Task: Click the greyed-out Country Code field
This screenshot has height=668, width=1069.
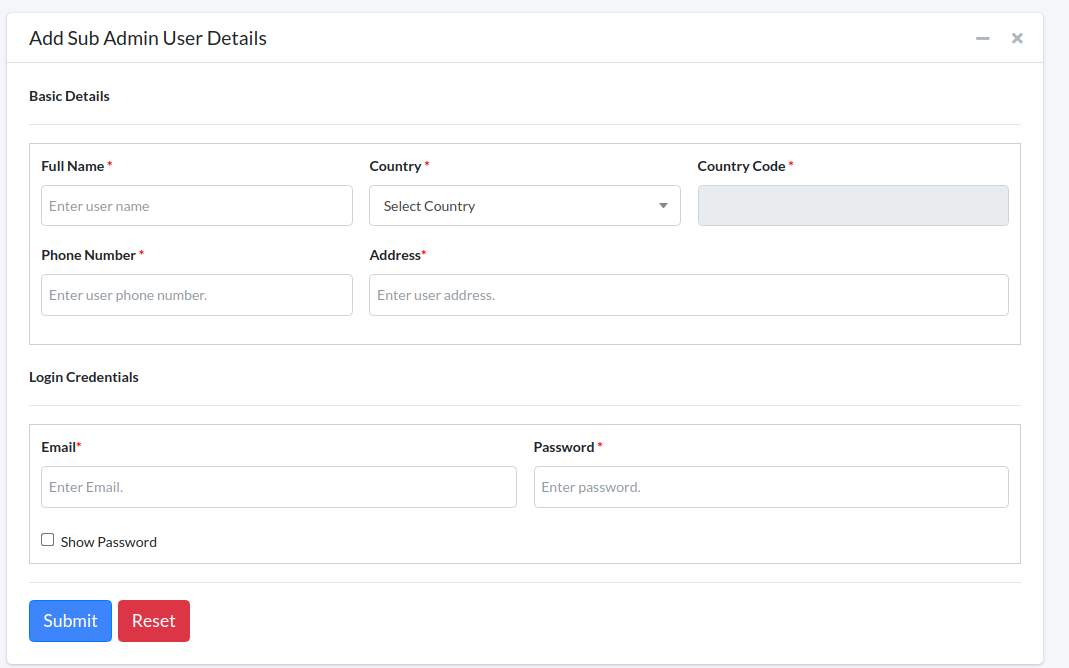Action: point(853,206)
